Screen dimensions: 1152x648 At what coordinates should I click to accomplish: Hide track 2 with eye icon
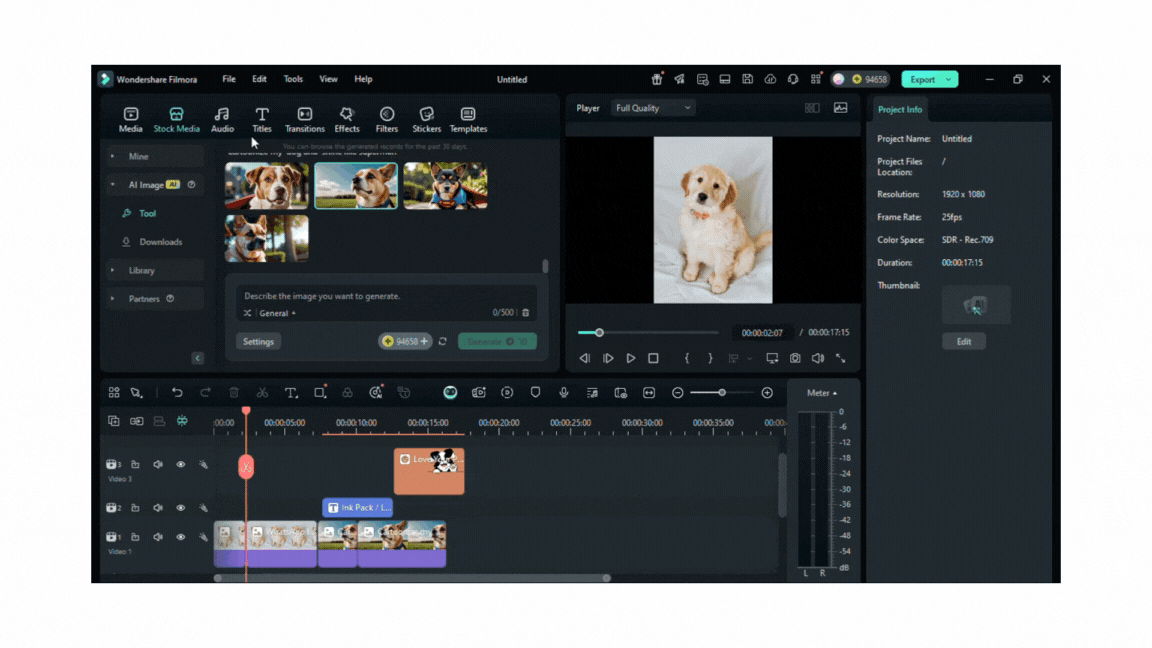point(181,508)
